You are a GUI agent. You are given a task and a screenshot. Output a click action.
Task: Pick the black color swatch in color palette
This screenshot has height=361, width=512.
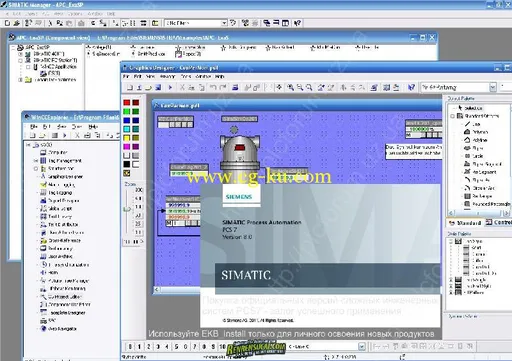[127, 164]
